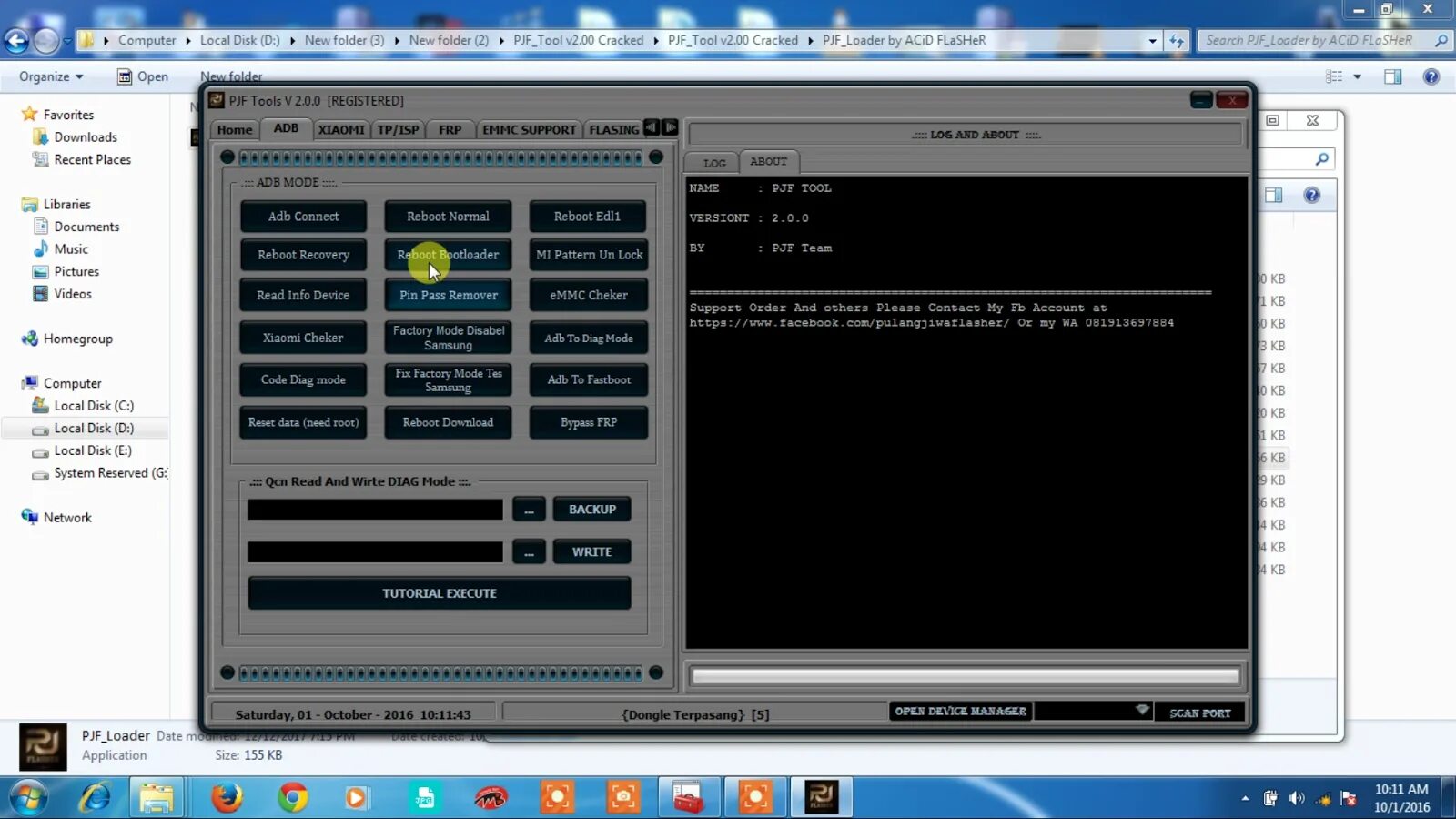1456x819 pixels.
Task: Click the Adb Connect button
Action: coord(303,217)
